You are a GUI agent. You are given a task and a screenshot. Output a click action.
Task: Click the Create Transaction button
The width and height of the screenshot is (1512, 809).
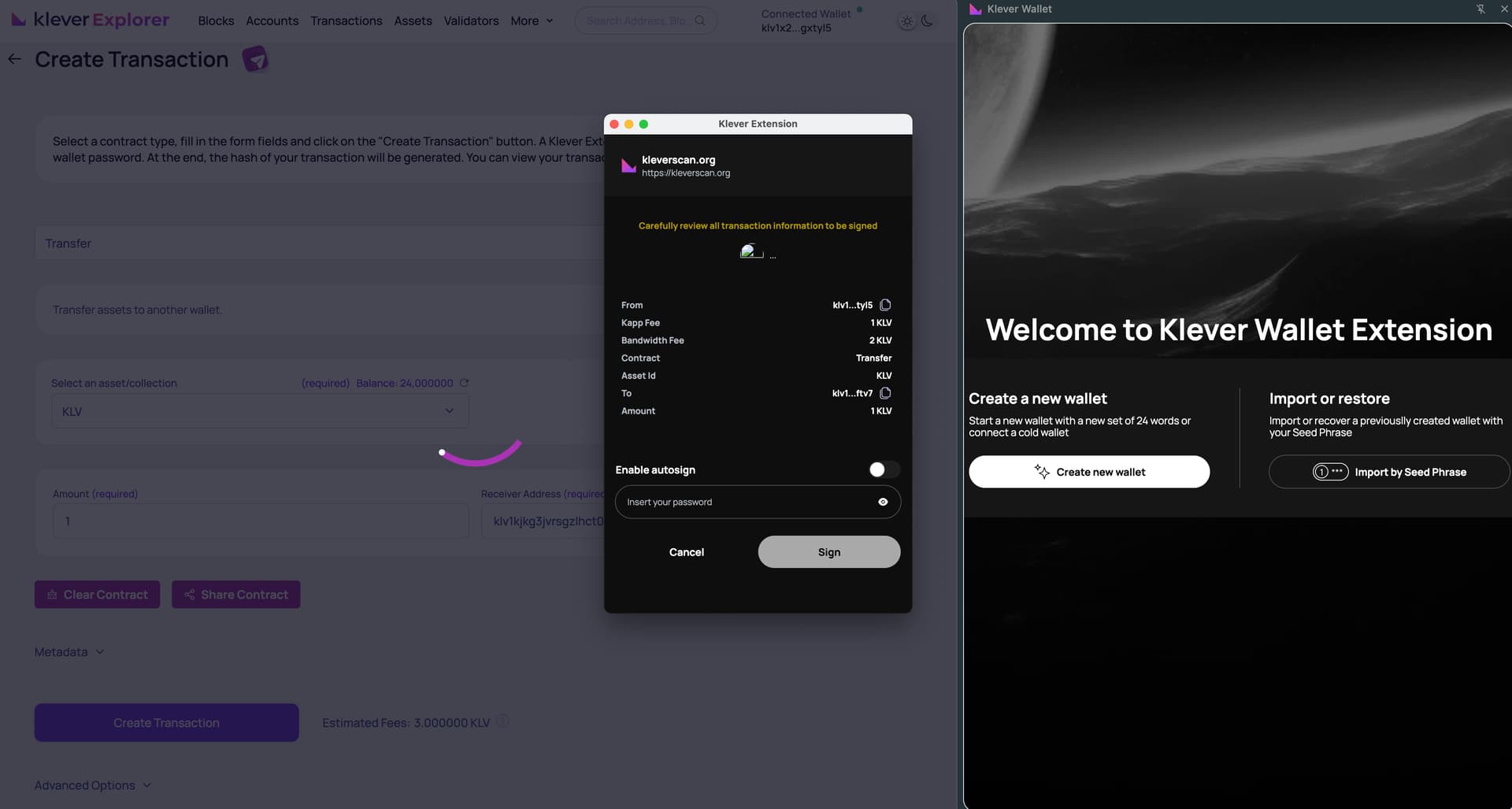166,722
